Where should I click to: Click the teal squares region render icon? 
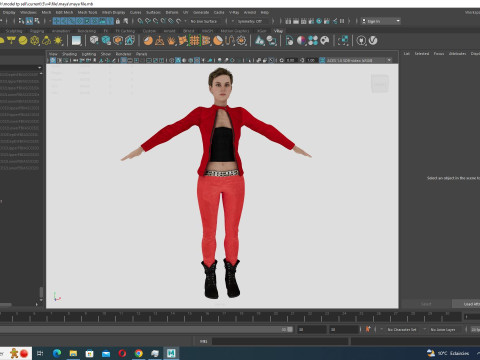coord(343,41)
